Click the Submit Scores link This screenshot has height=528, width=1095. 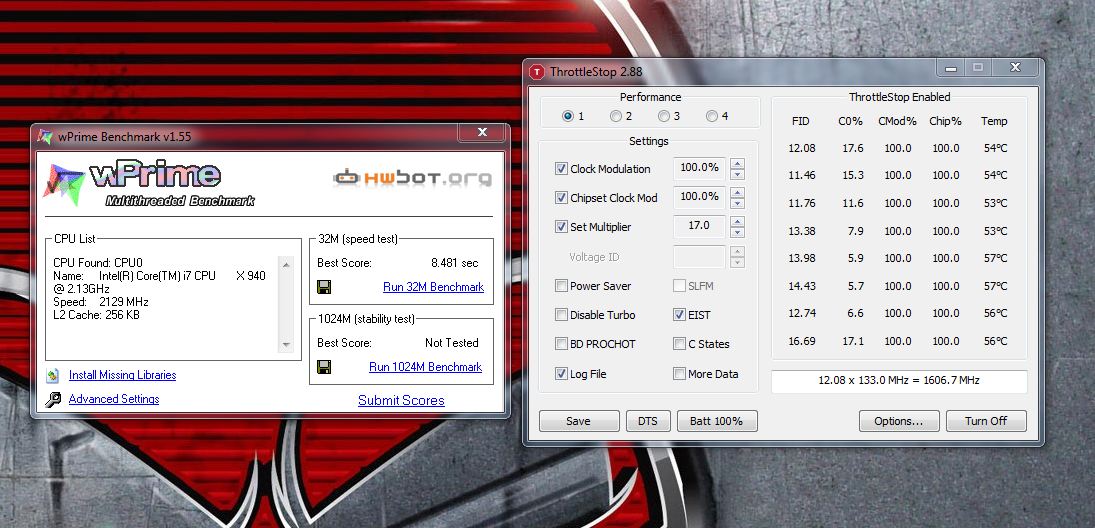[401, 400]
